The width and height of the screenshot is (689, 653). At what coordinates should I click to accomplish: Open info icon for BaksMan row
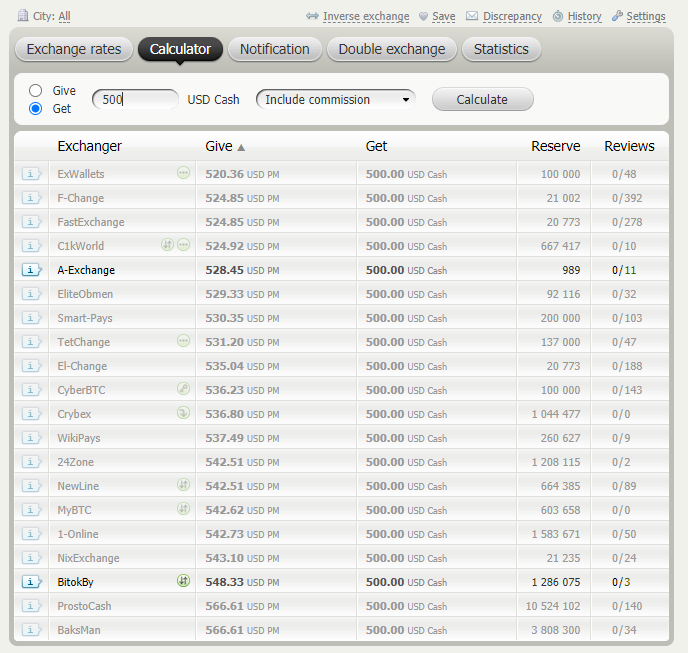coord(31,630)
